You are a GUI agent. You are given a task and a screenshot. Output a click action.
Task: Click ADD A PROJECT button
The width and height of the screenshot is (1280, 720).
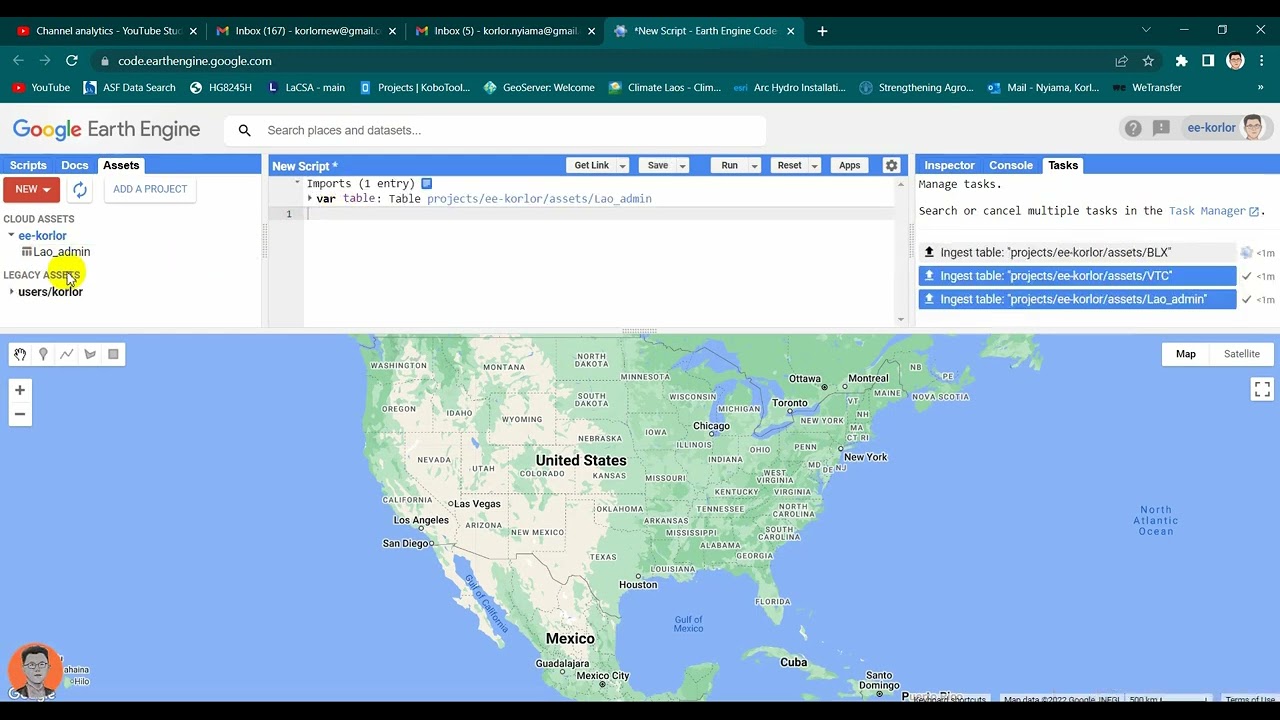tap(150, 189)
